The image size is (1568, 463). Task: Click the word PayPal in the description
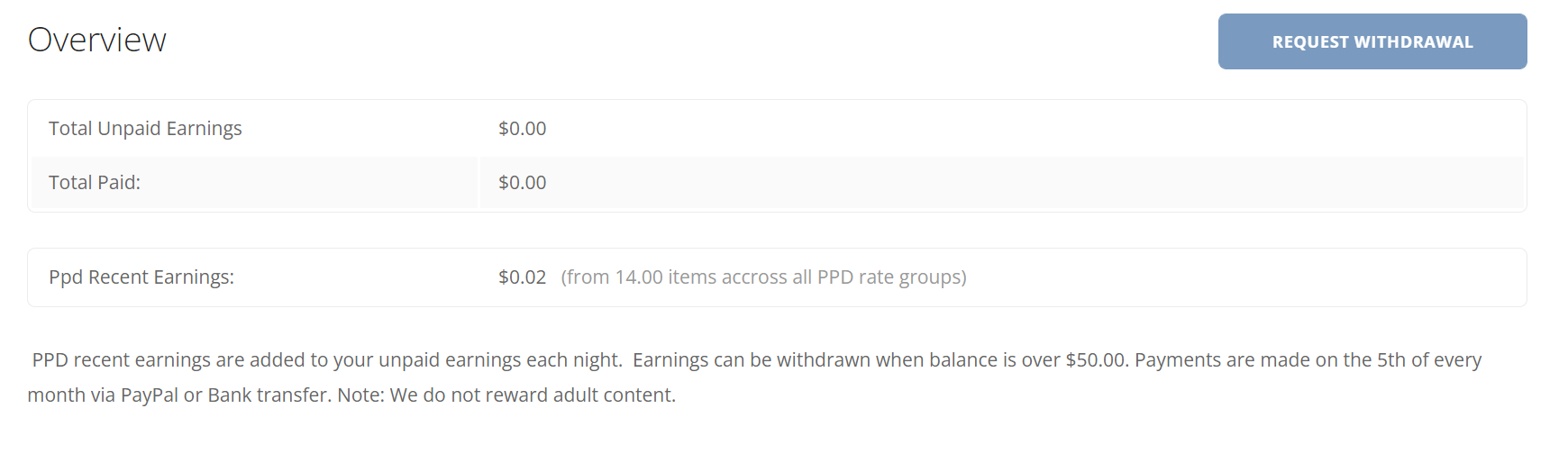[150, 395]
